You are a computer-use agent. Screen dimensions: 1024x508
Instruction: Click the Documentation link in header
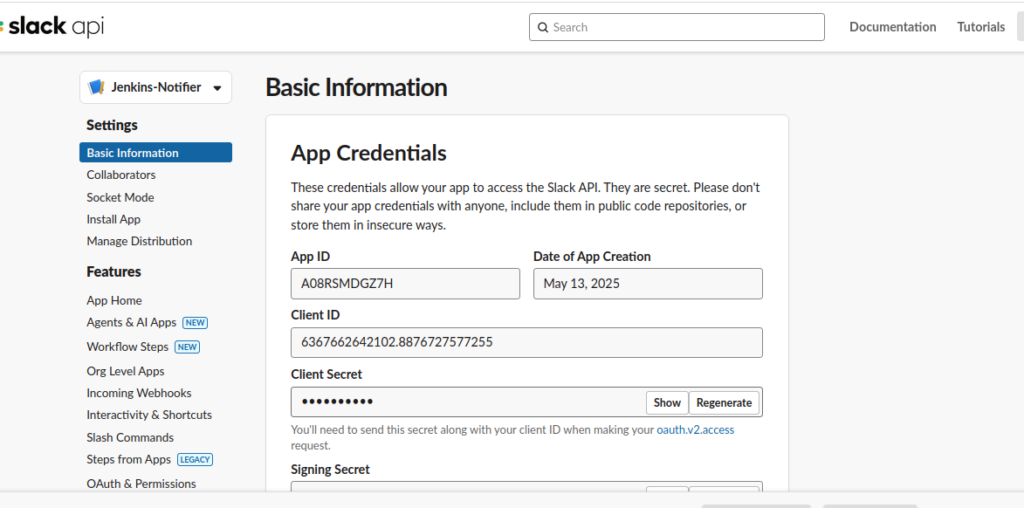pos(892,27)
